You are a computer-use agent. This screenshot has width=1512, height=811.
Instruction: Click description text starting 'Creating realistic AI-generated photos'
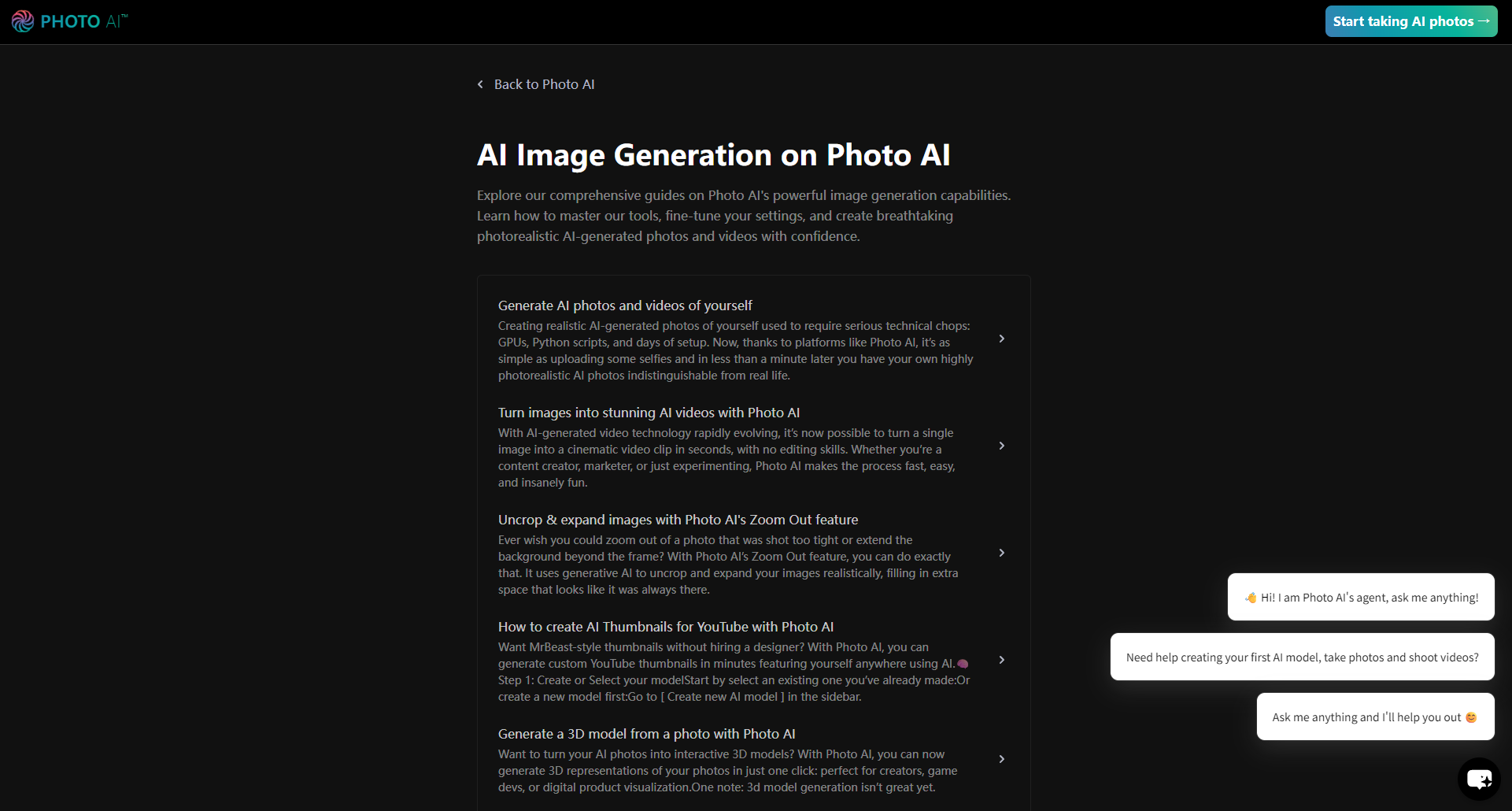(x=735, y=350)
